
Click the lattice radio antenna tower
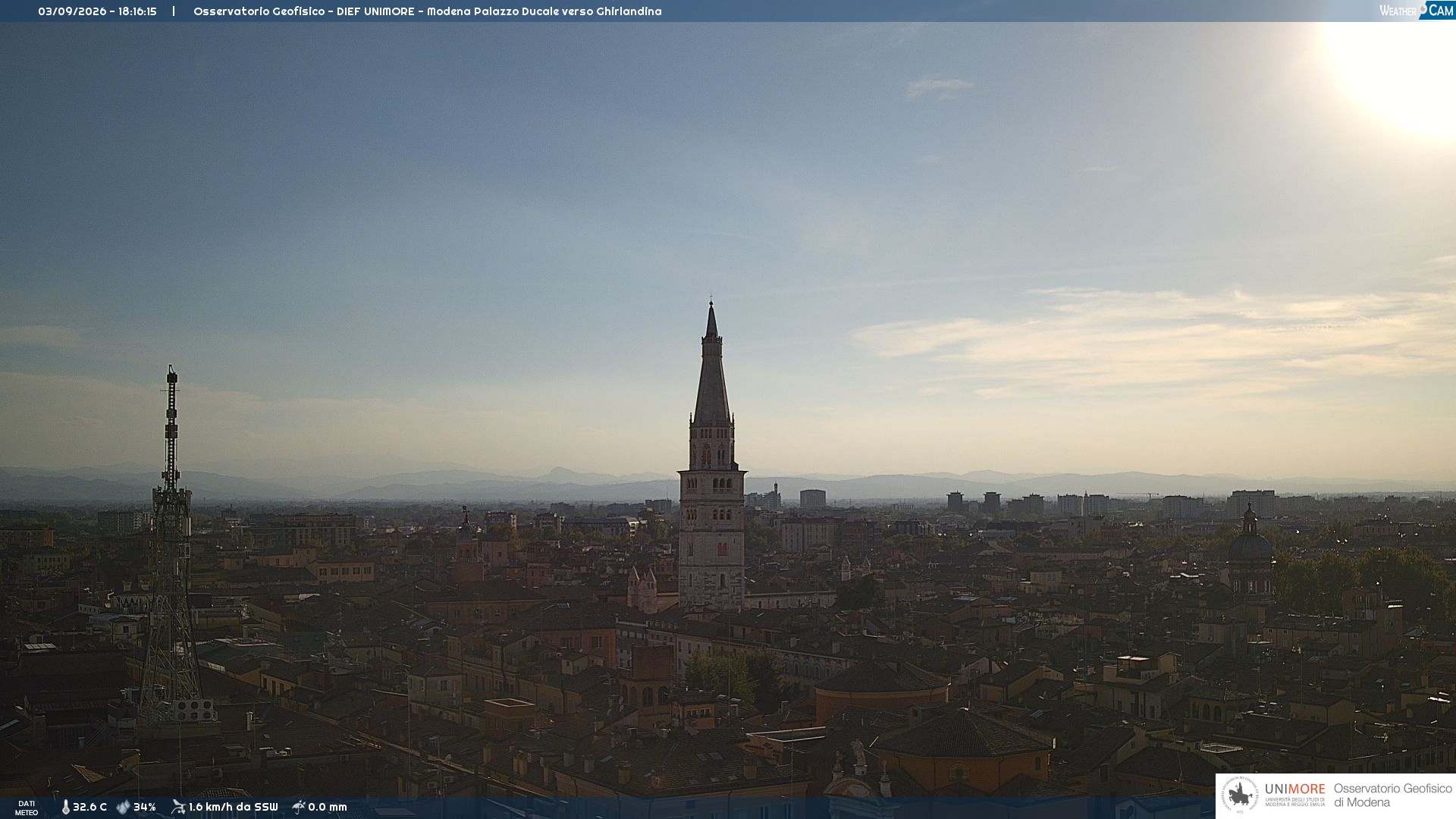pyautogui.click(x=171, y=546)
